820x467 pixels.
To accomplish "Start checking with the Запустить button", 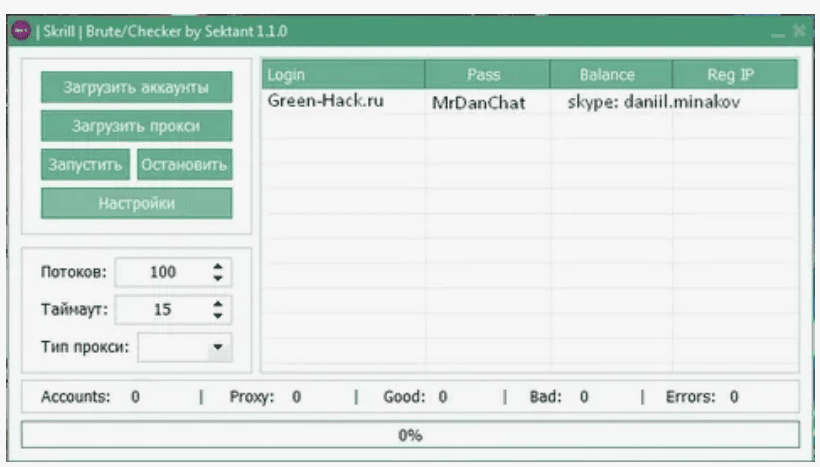I will (x=85, y=164).
